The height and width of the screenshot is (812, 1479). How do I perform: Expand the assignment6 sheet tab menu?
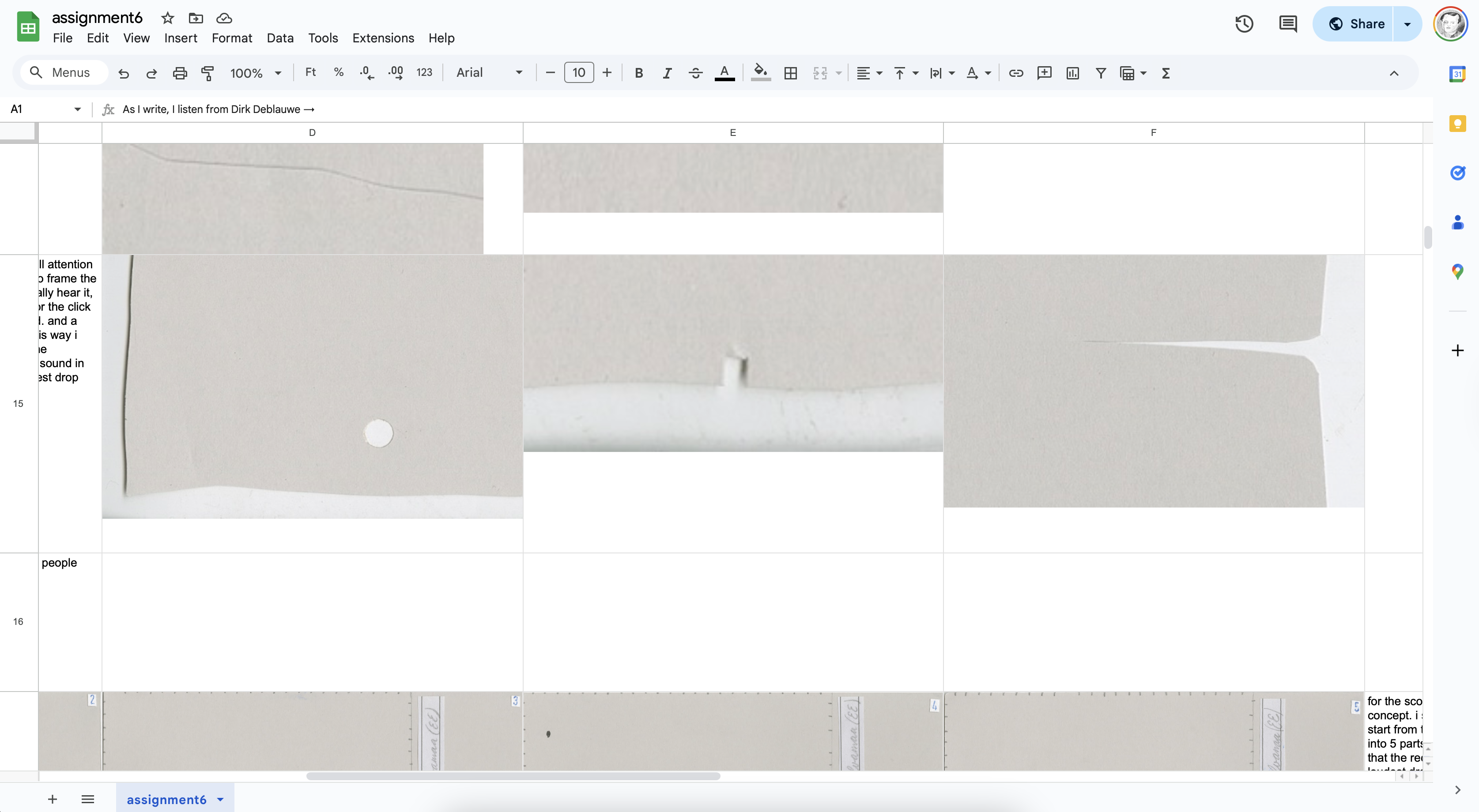[220, 799]
